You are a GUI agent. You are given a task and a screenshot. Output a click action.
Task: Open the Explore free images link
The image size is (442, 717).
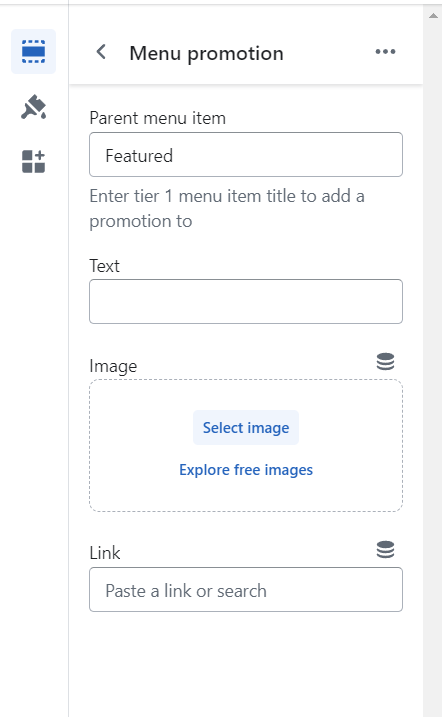coord(246,470)
